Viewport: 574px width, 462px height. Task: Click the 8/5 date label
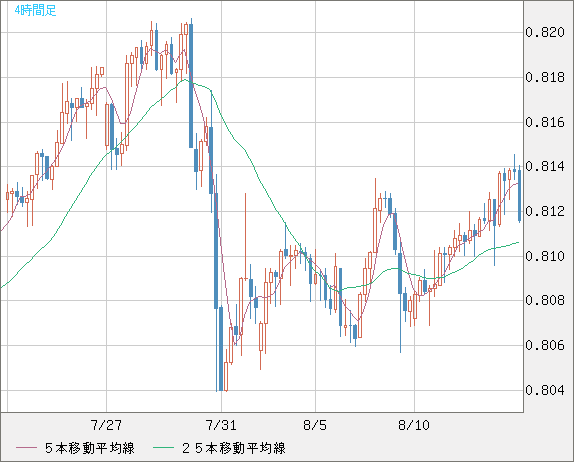[315, 425]
